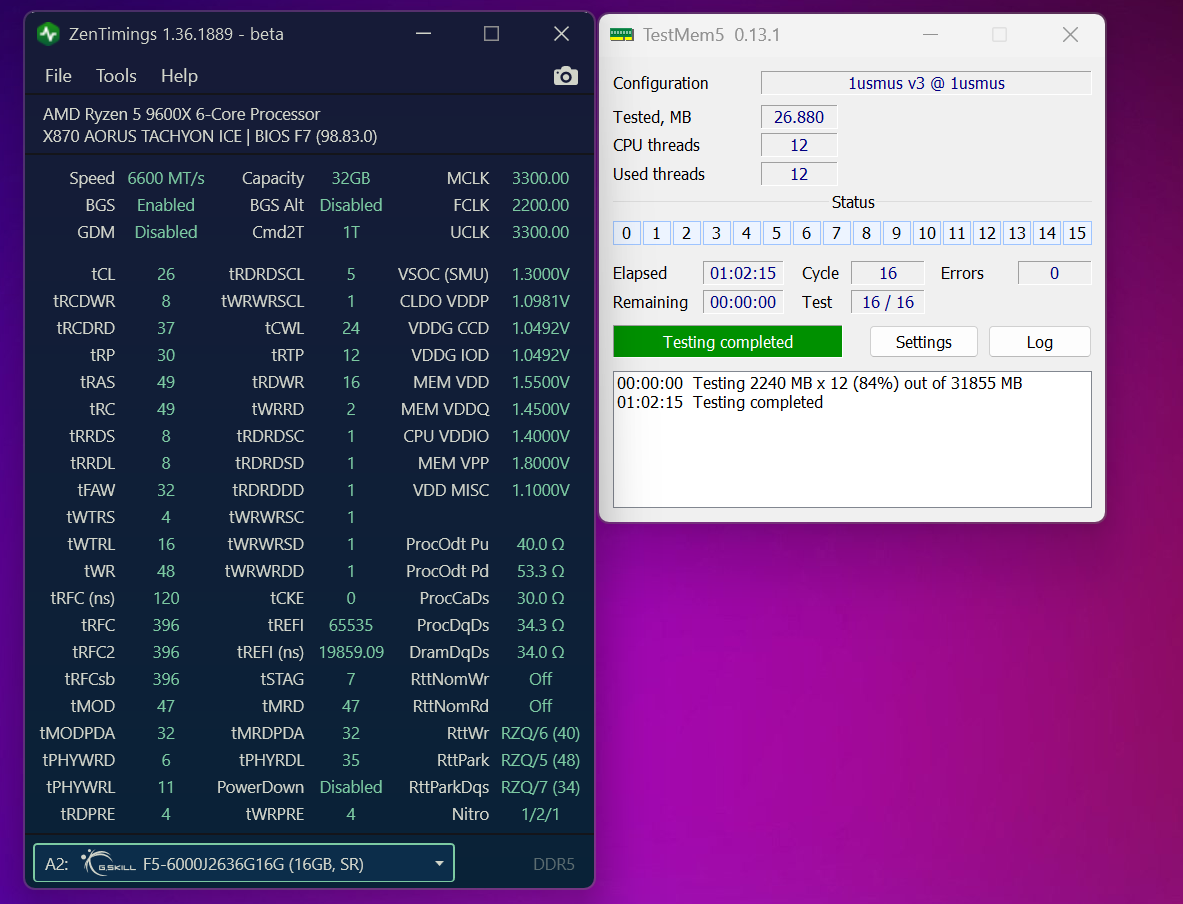1183x904 pixels.
Task: Select status box 8 in TestMem5
Action: (x=866, y=233)
